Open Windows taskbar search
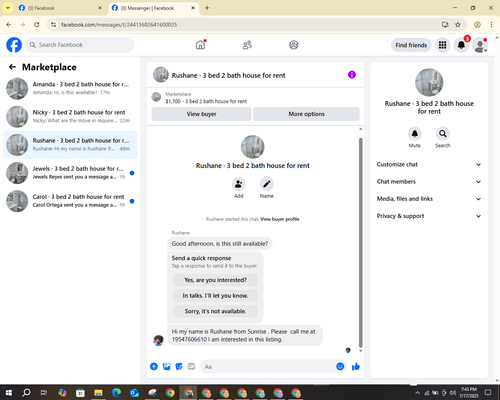 tap(26, 393)
